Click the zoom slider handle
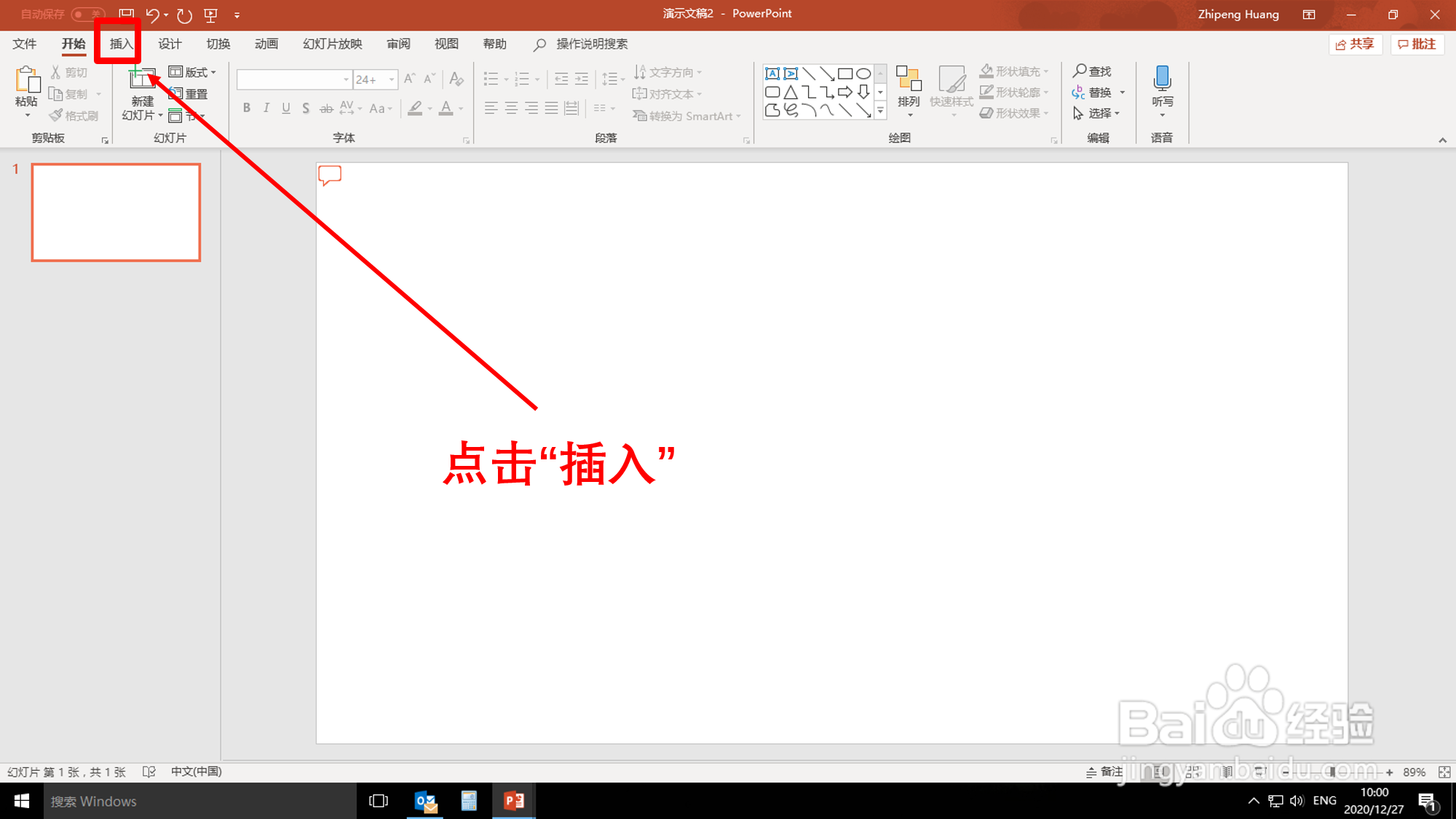This screenshot has width=1456, height=819. click(x=1332, y=772)
